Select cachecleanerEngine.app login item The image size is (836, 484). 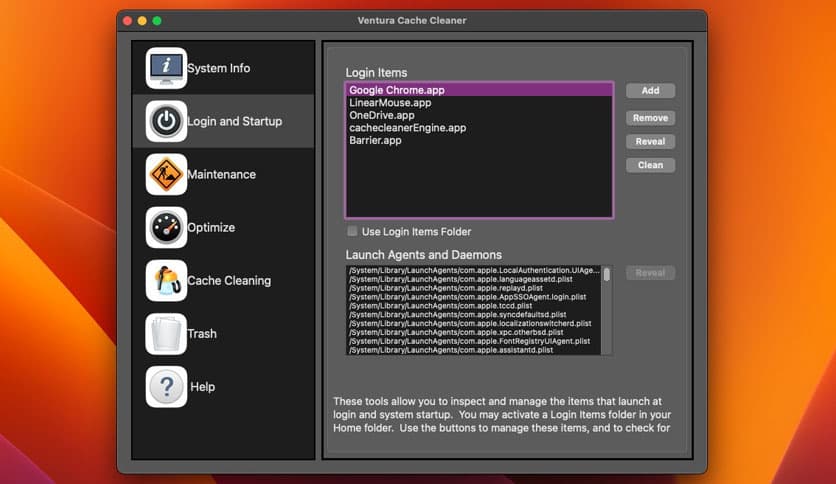(x=479, y=128)
